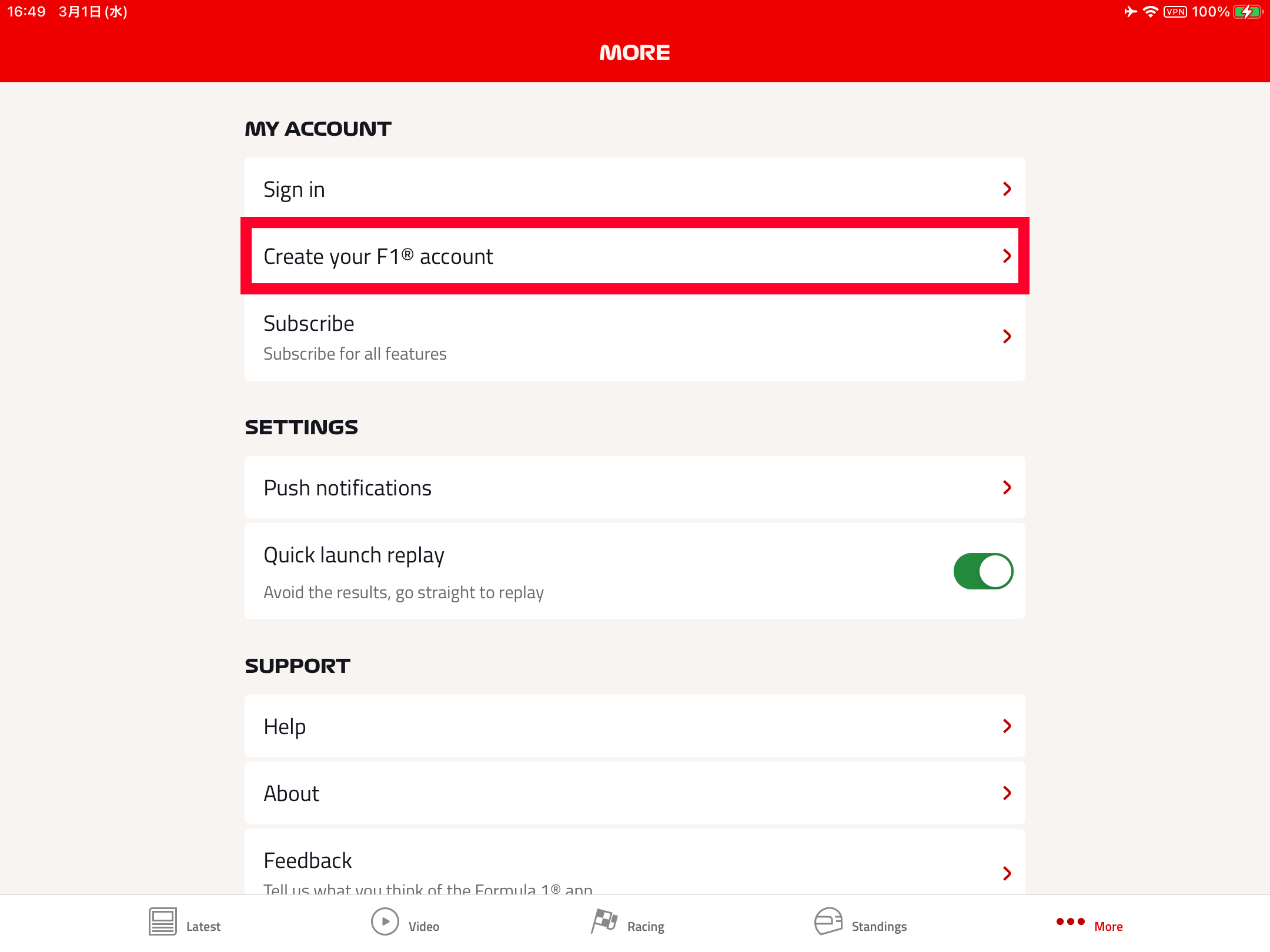Toggle Quick launch replay switch off
1270x952 pixels.
pyautogui.click(x=983, y=571)
